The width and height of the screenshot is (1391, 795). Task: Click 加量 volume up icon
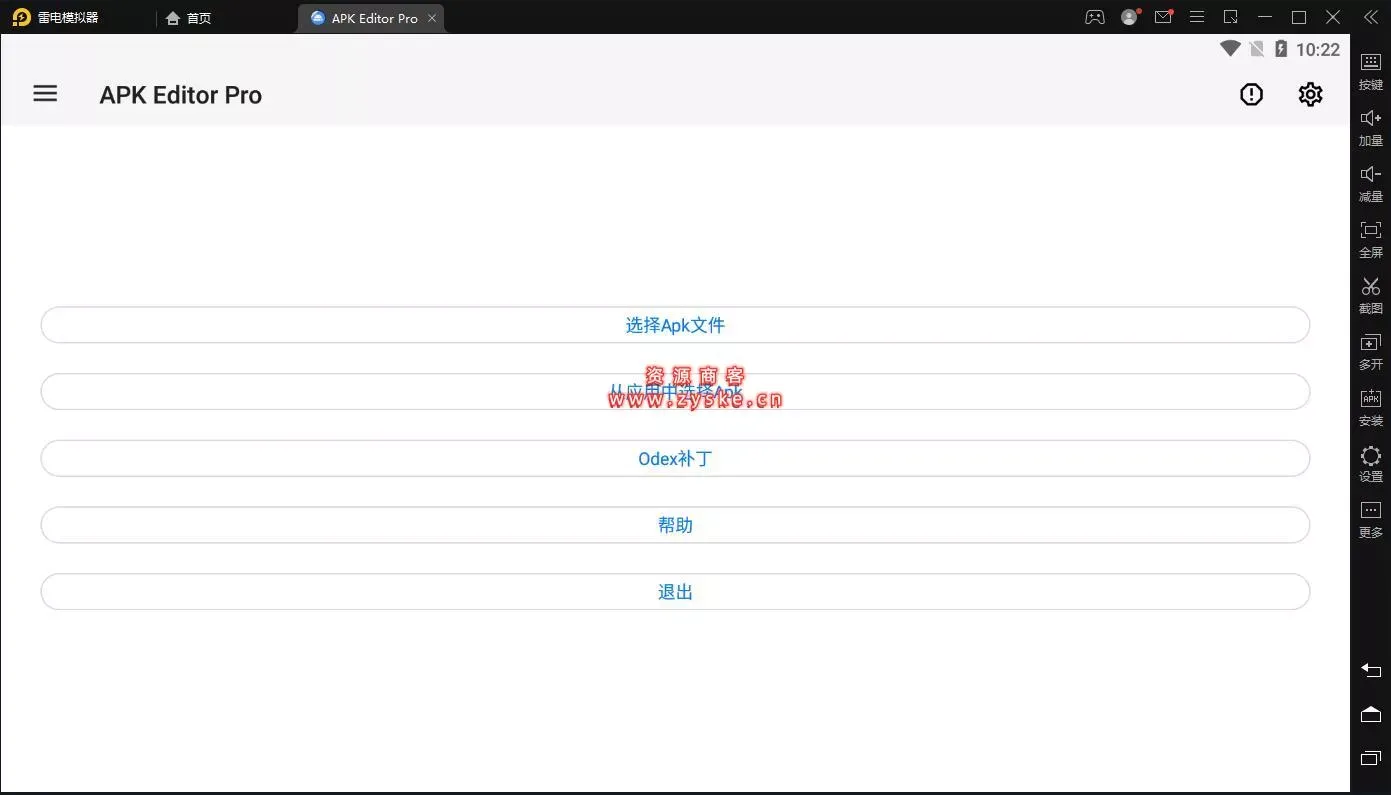click(x=1371, y=128)
